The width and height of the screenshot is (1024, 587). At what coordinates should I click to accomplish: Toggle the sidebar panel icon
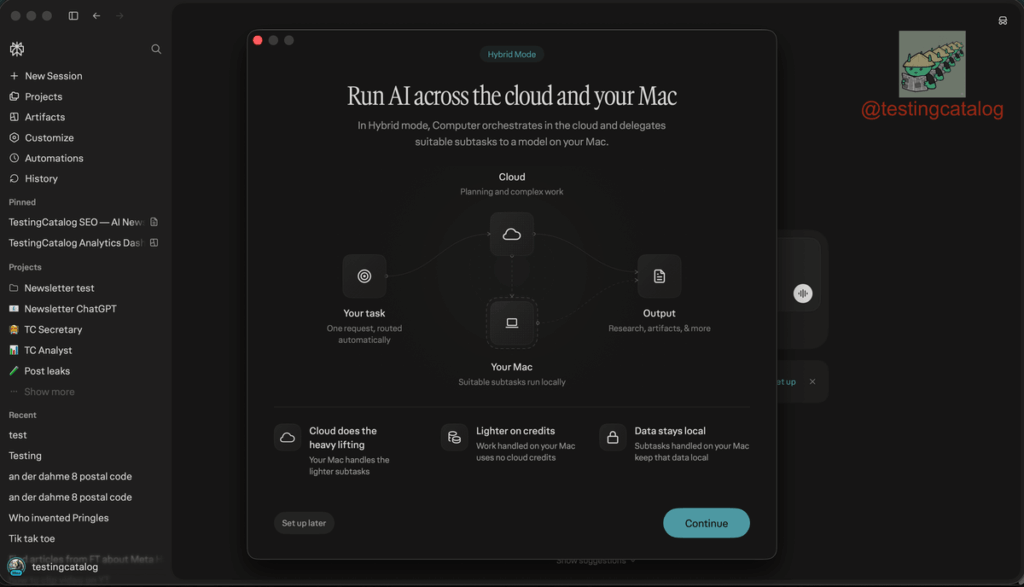pos(73,16)
